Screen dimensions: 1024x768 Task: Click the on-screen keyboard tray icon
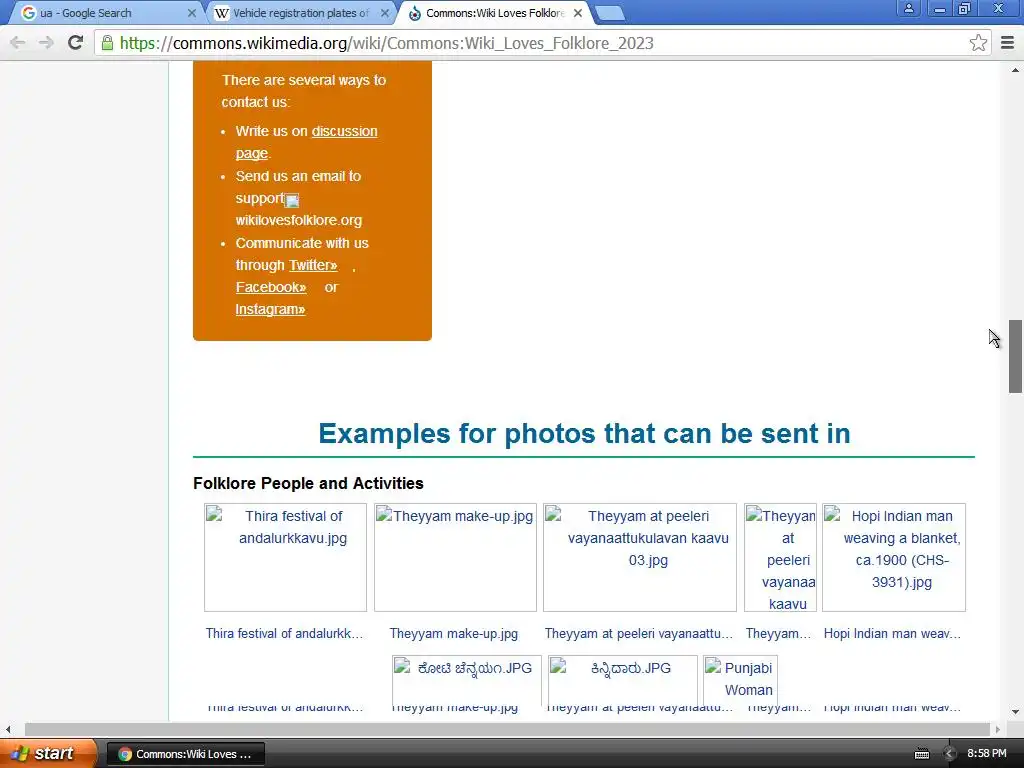tap(921, 754)
